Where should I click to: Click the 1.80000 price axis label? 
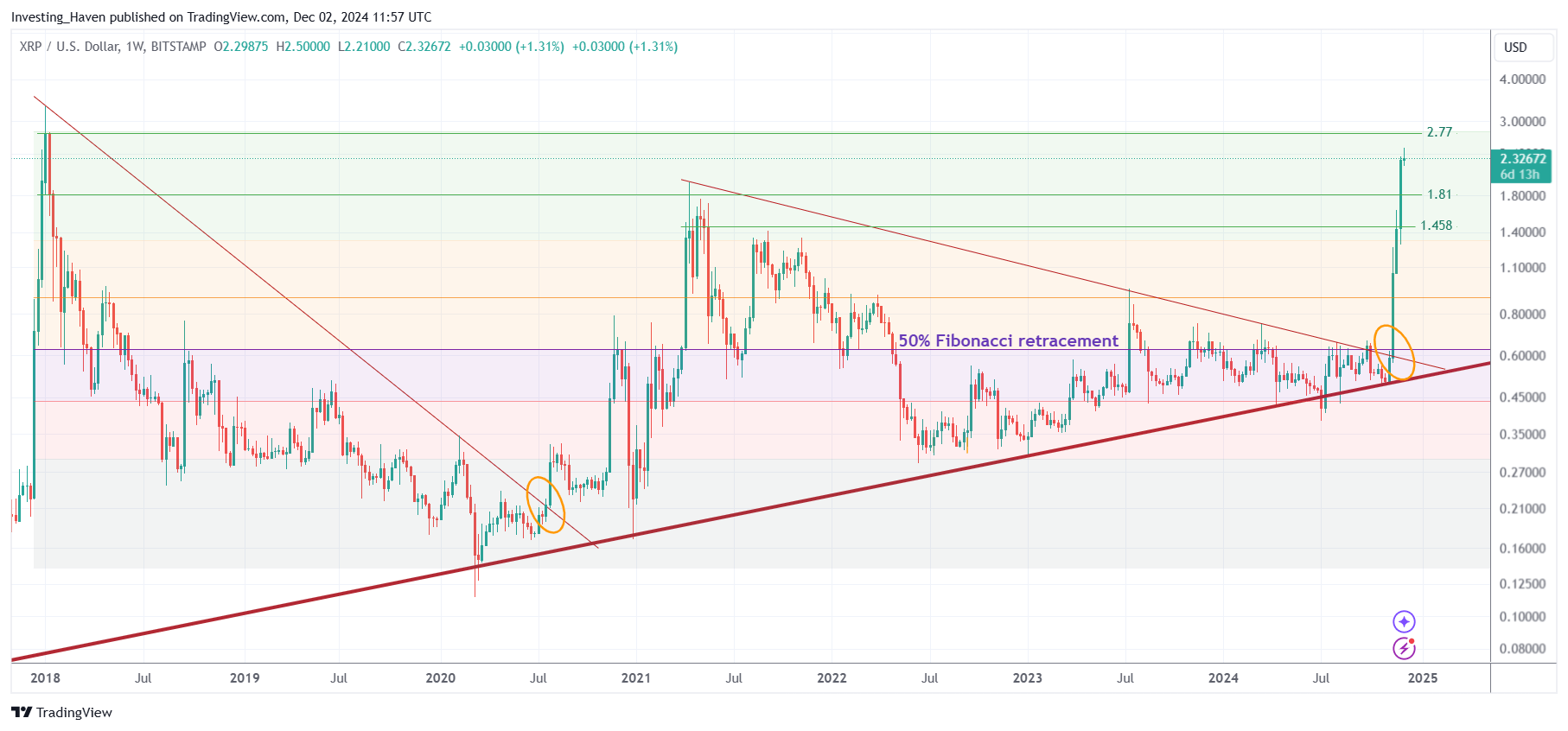1522,196
